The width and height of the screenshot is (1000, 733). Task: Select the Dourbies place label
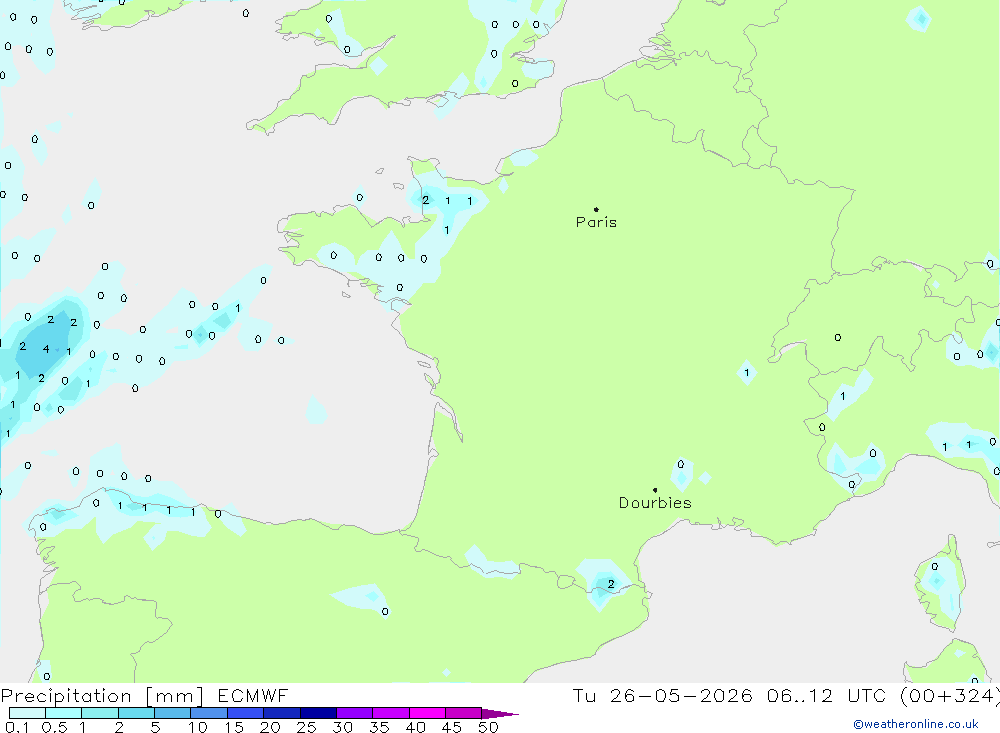(655, 503)
